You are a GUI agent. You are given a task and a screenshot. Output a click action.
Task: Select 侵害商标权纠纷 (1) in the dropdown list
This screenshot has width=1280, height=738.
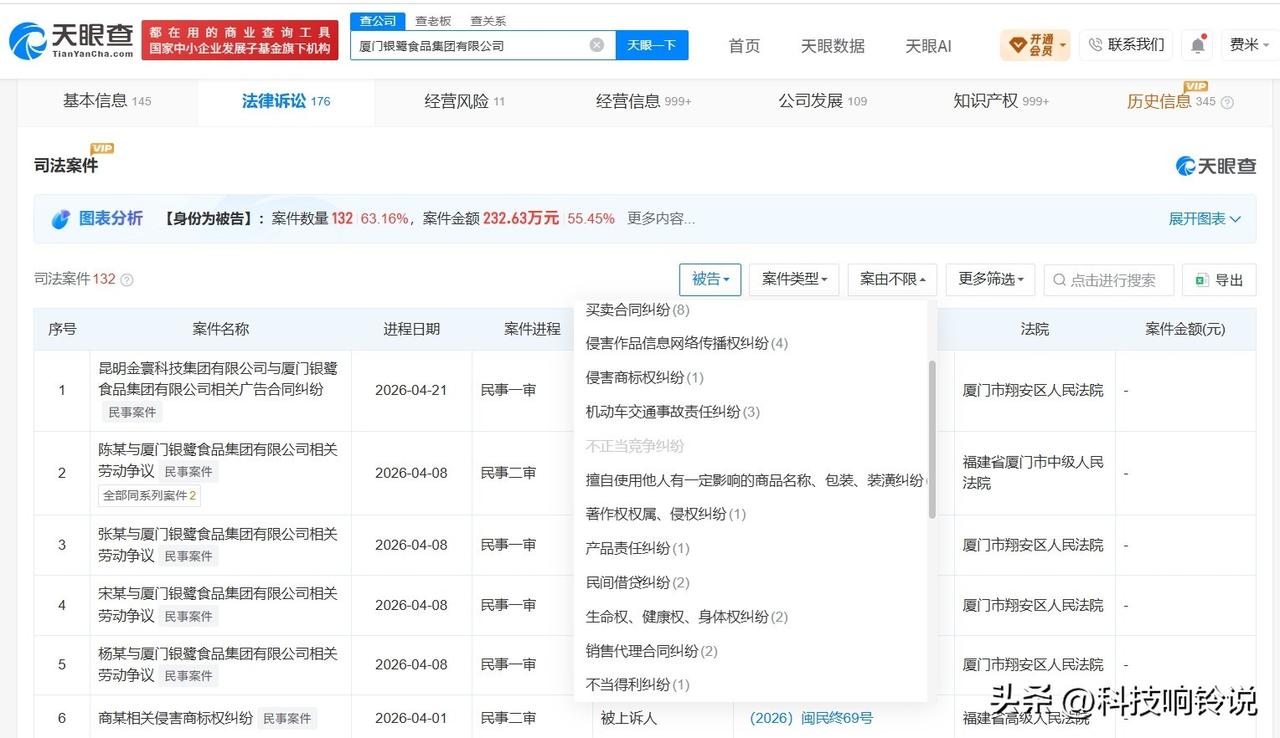[645, 377]
